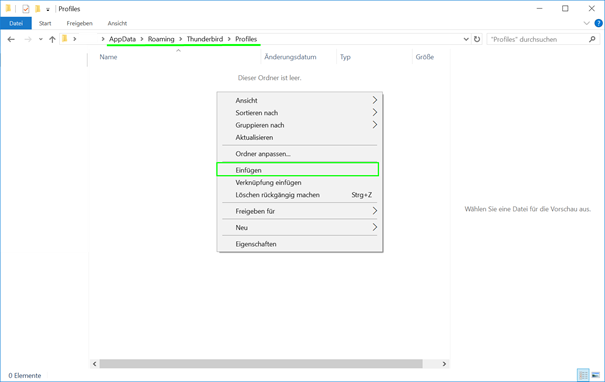
Task: Click Roaming in the address path
Action: [161, 39]
